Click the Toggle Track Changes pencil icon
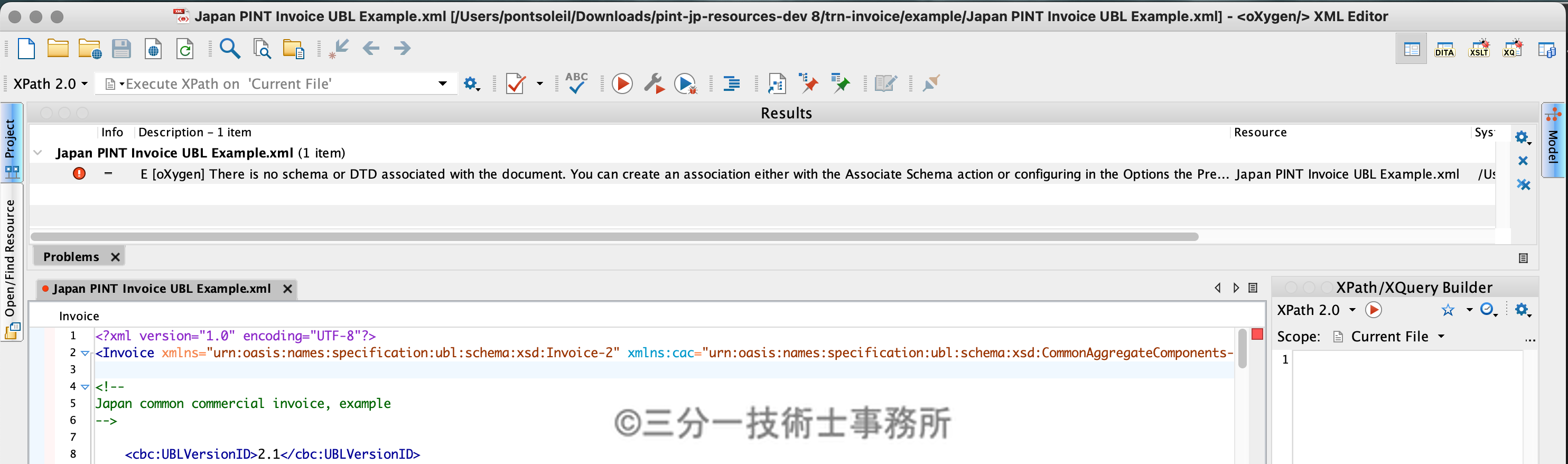This screenshot has width=1568, height=464. click(885, 83)
